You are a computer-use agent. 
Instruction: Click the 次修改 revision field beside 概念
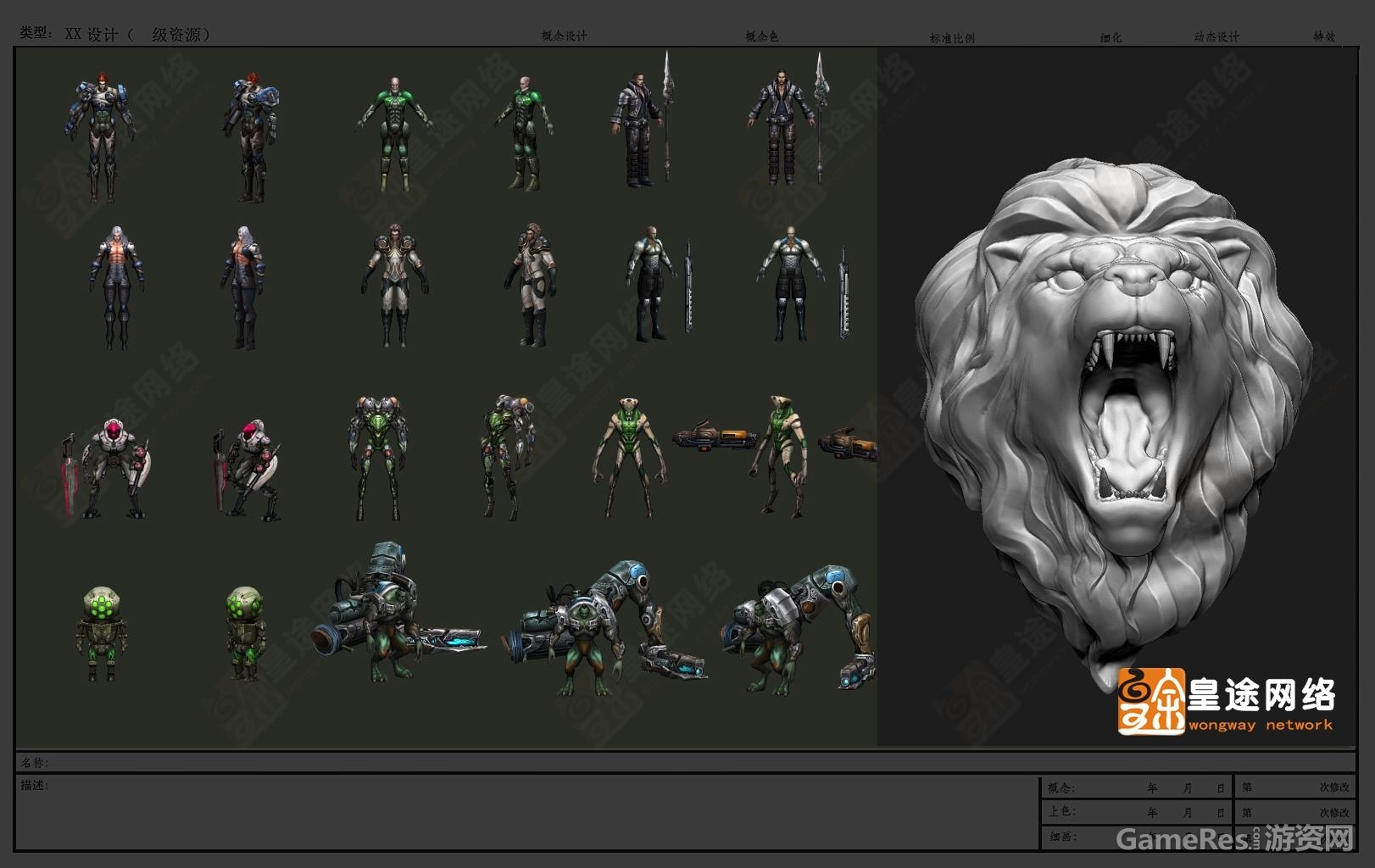pos(1295,787)
